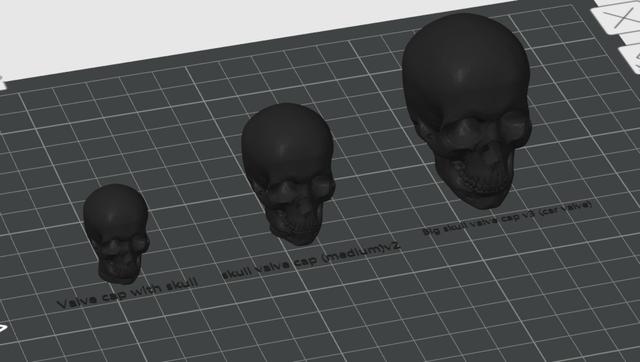This screenshot has width=640, height=362.
Task: Click the 'skull valve cap (medium)v2' label
Action: point(311,261)
